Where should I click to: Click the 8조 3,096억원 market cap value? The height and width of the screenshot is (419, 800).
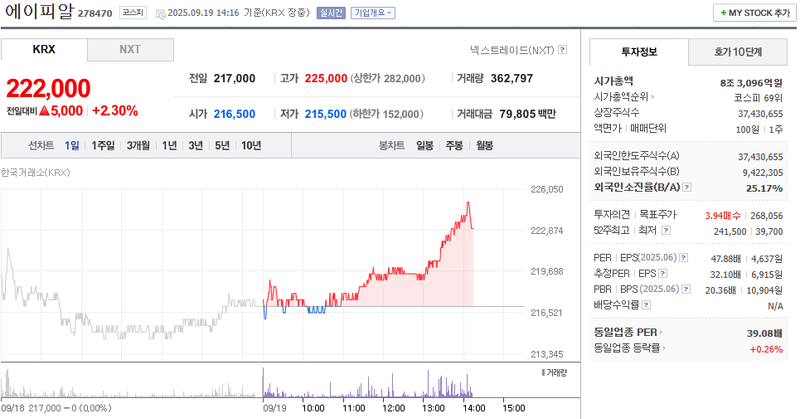point(751,83)
